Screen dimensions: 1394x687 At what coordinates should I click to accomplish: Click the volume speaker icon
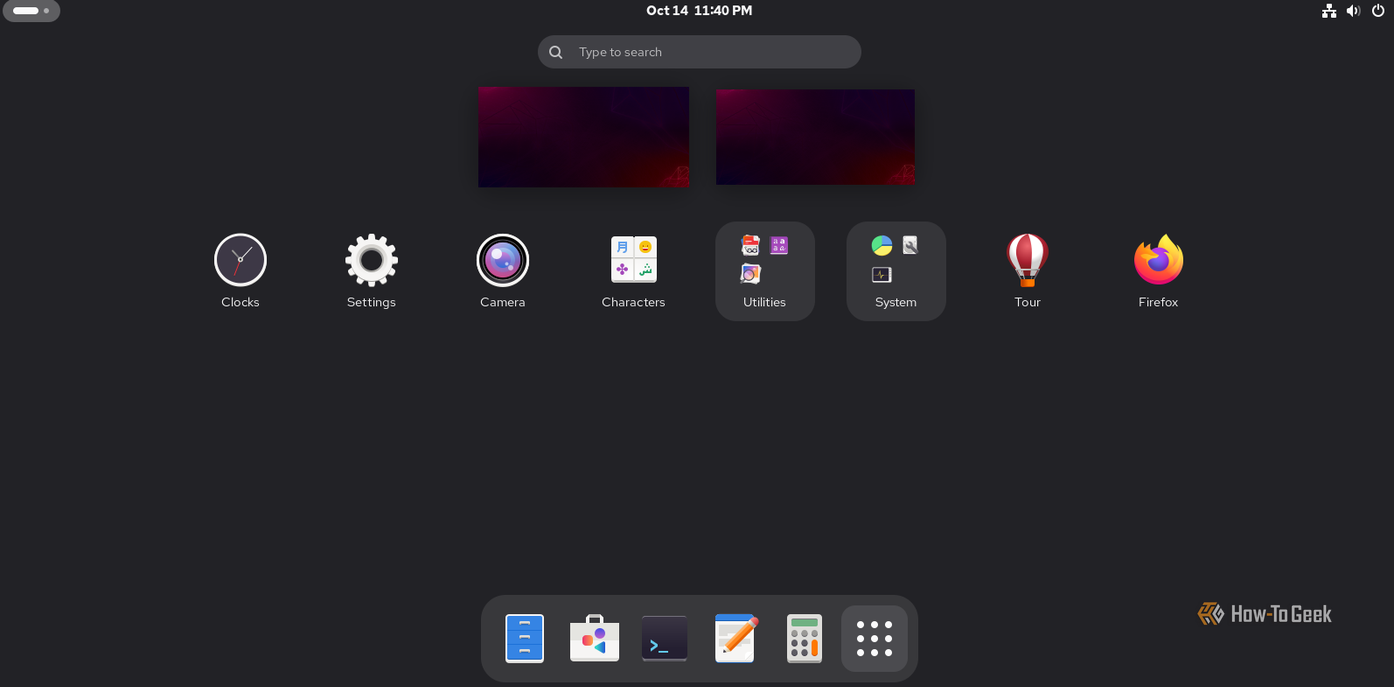1353,10
